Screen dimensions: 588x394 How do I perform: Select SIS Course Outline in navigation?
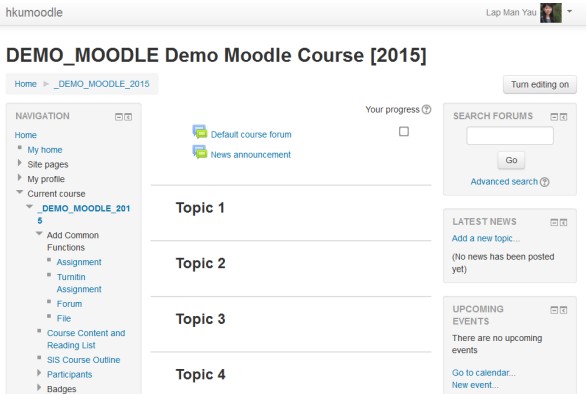click(83, 360)
